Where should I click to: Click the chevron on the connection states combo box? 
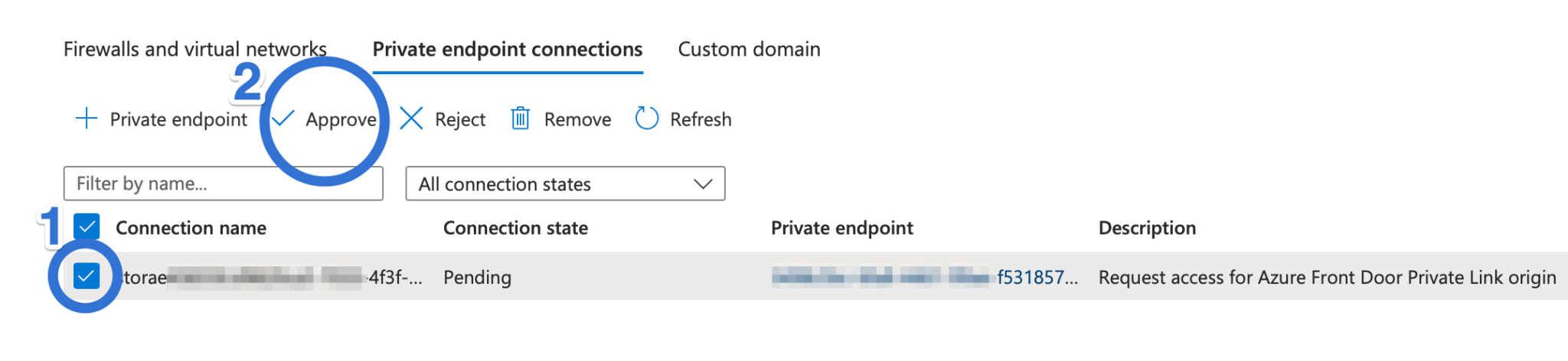click(x=703, y=184)
